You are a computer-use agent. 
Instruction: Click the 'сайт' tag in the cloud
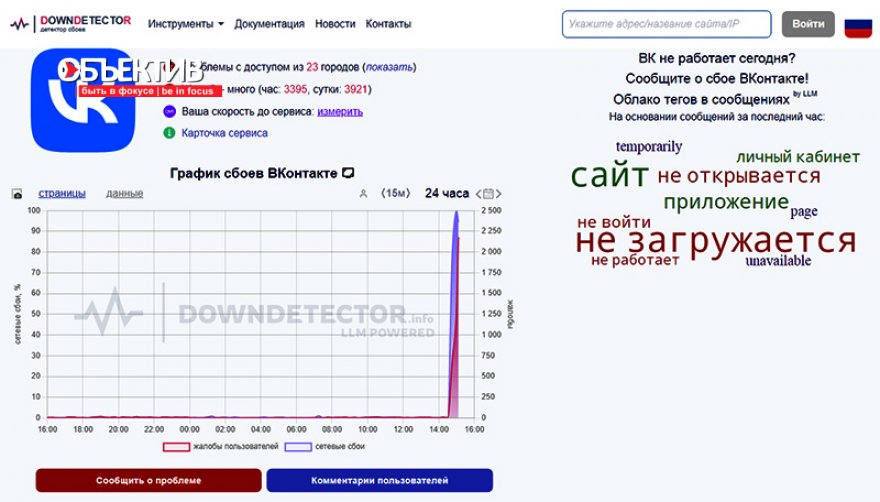click(610, 175)
